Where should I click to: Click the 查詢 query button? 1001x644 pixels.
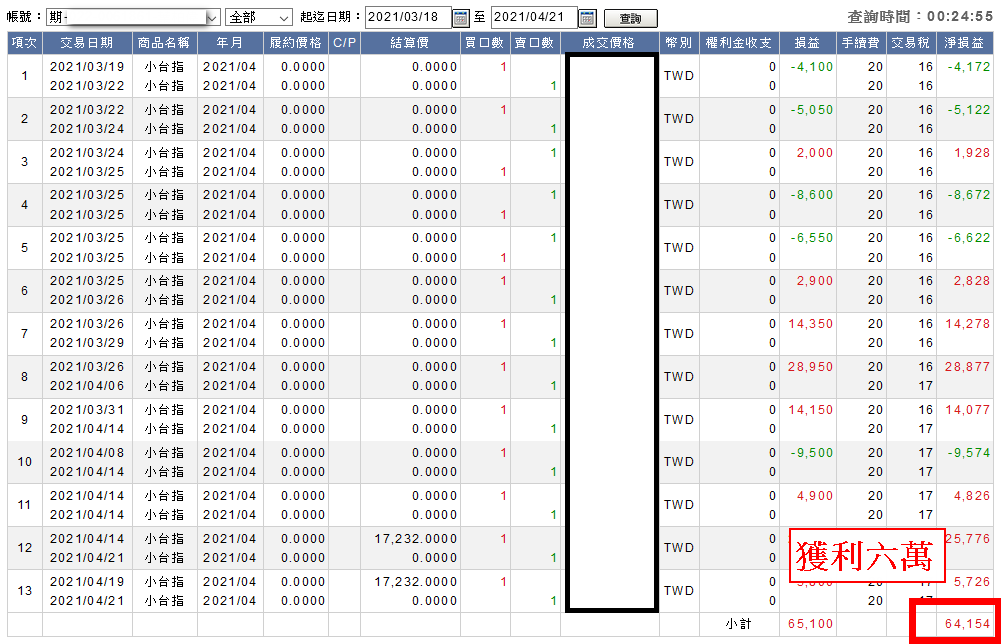point(631,19)
